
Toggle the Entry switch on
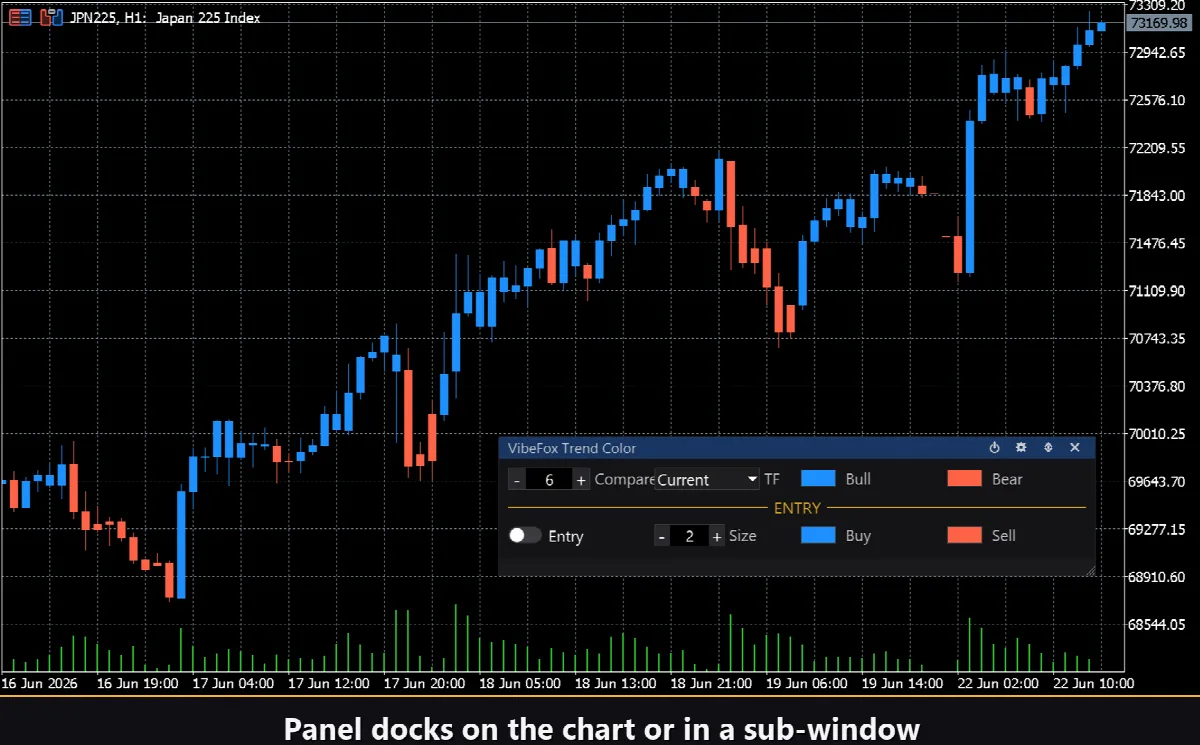pyautogui.click(x=525, y=536)
